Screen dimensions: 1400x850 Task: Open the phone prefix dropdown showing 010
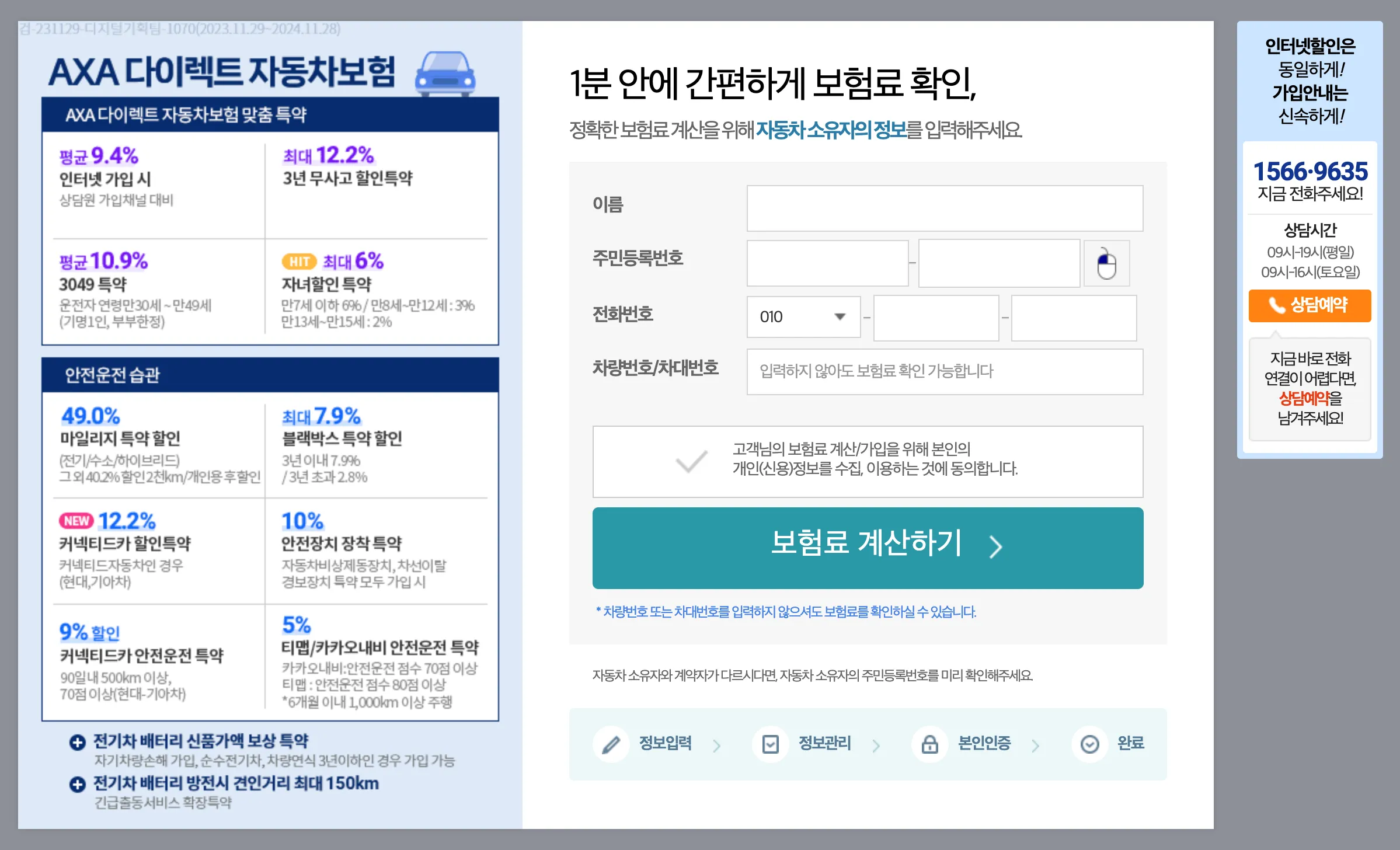click(803, 316)
